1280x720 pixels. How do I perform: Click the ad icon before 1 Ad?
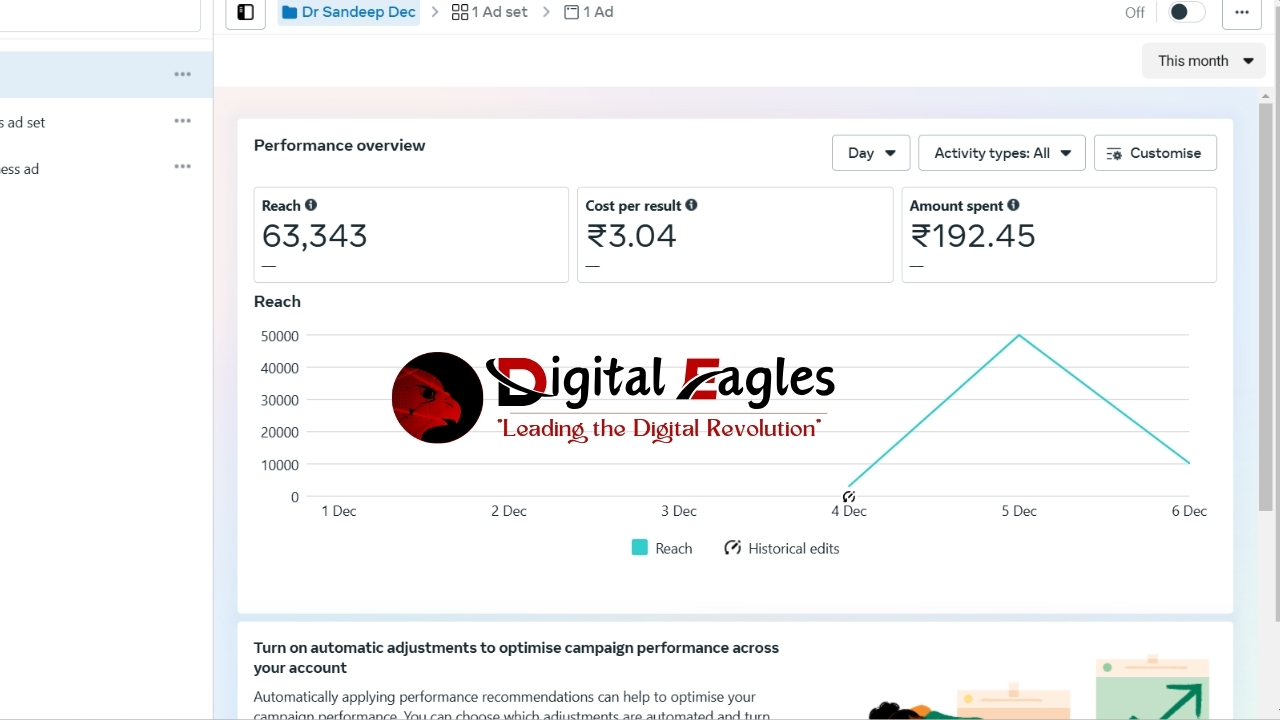pyautogui.click(x=572, y=12)
